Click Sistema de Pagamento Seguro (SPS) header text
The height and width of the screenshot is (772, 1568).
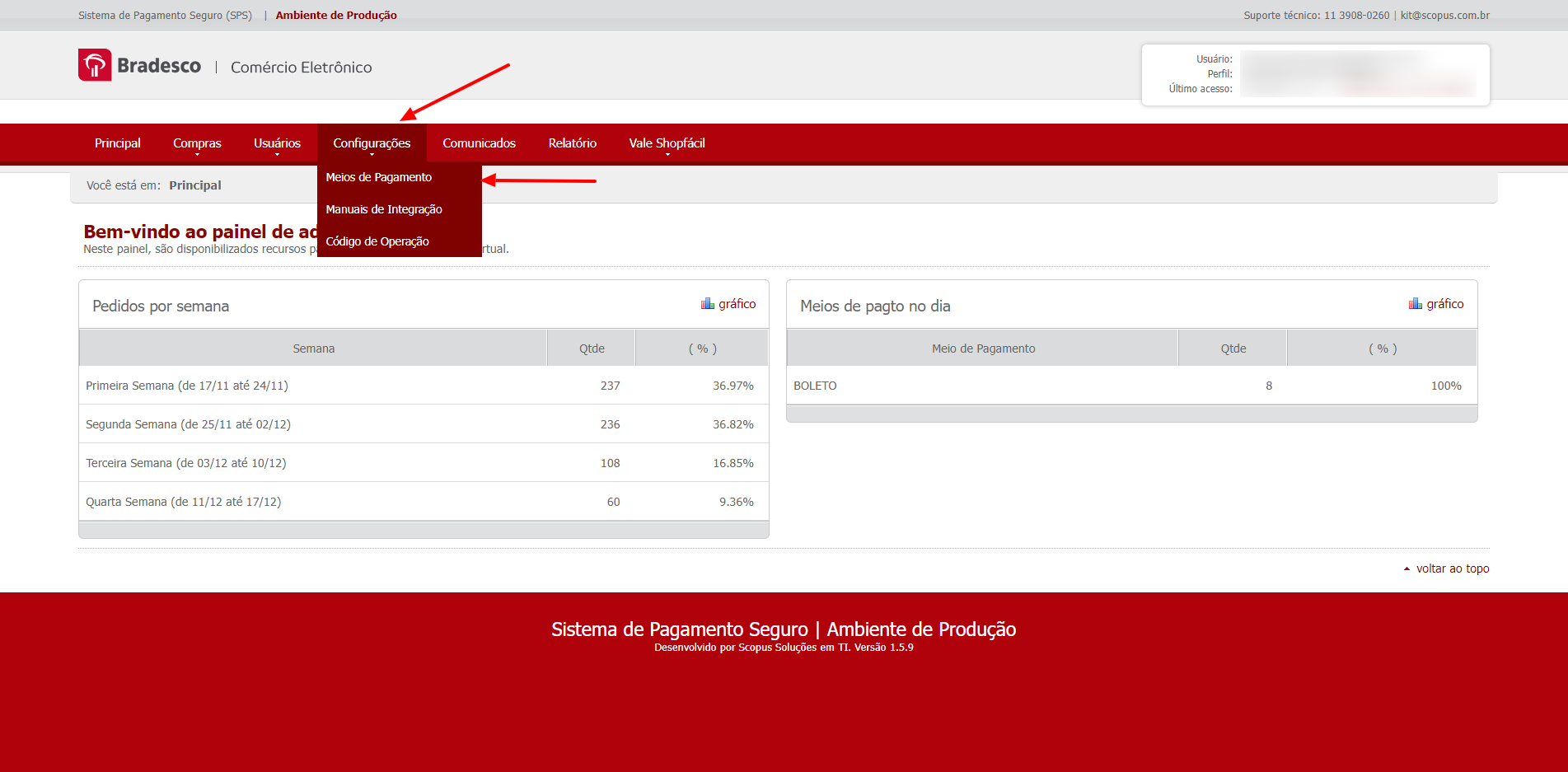coord(165,16)
